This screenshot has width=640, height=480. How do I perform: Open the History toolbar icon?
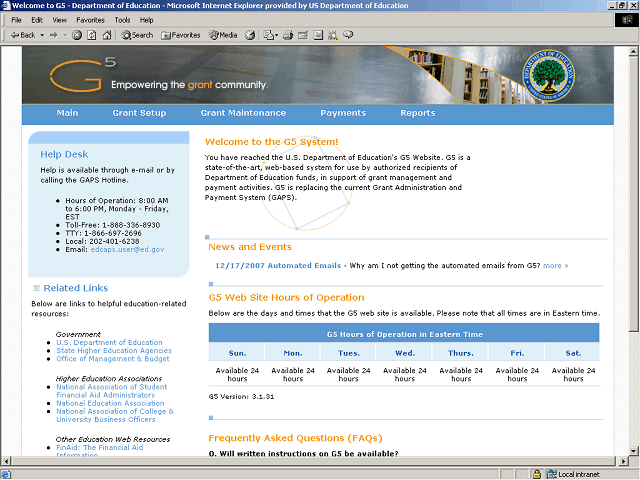[x=250, y=36]
